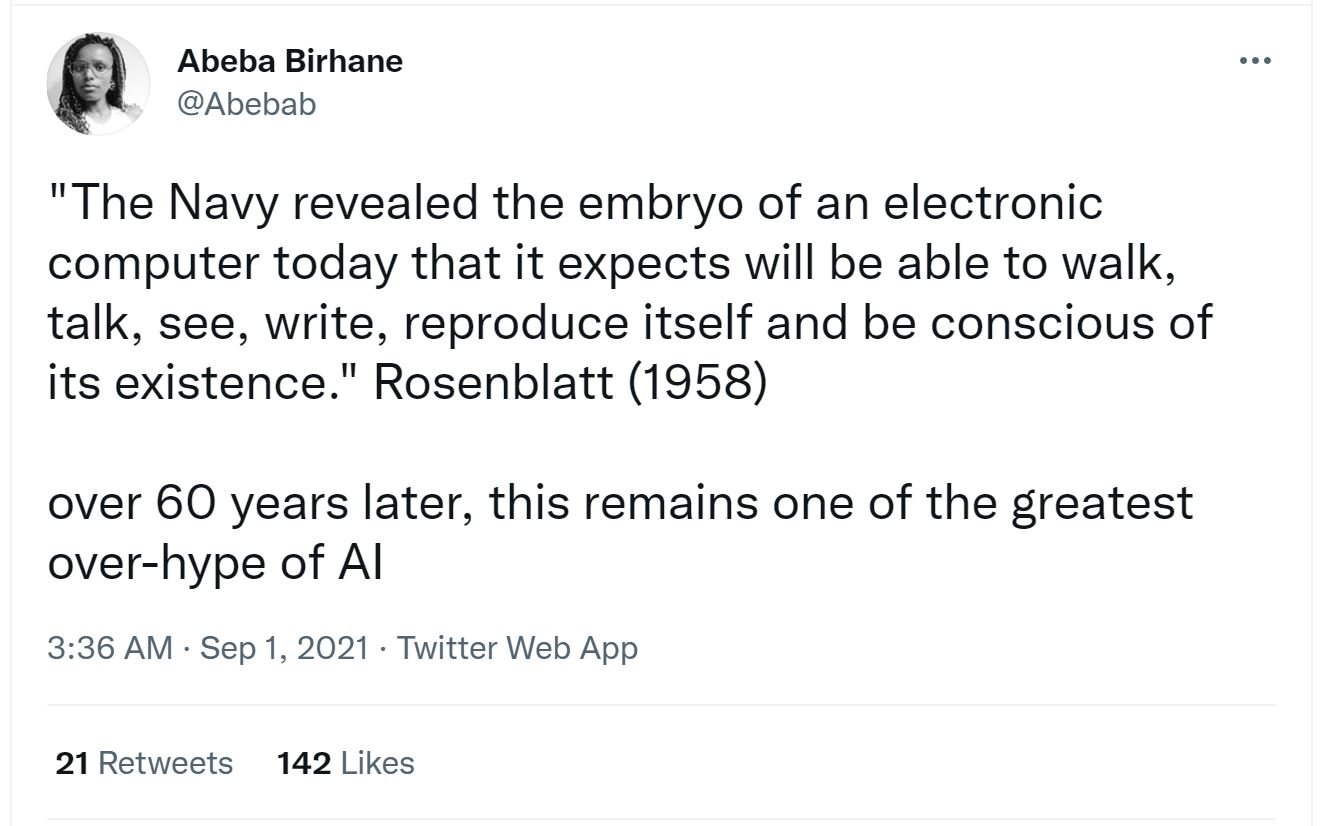Click the 'over 60 years later' sentence
The image size is (1322, 826).
pos(620,501)
